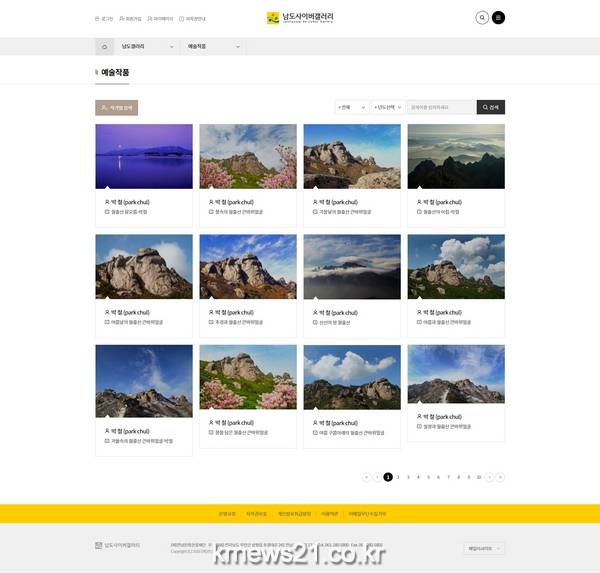Viewport: 600px width, 573px height.
Task: Expand the 남도갤러리 breadcrumb dropdown
Action: pyautogui.click(x=147, y=46)
